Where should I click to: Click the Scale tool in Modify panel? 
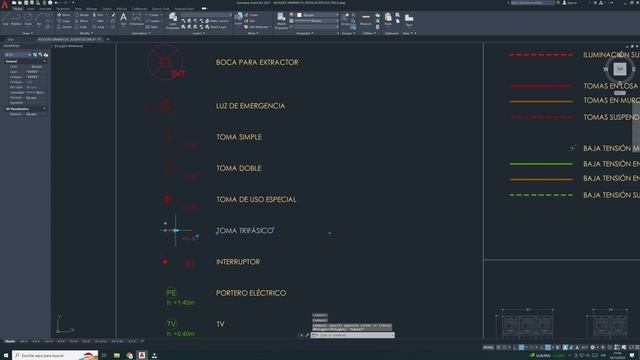tap(81, 27)
